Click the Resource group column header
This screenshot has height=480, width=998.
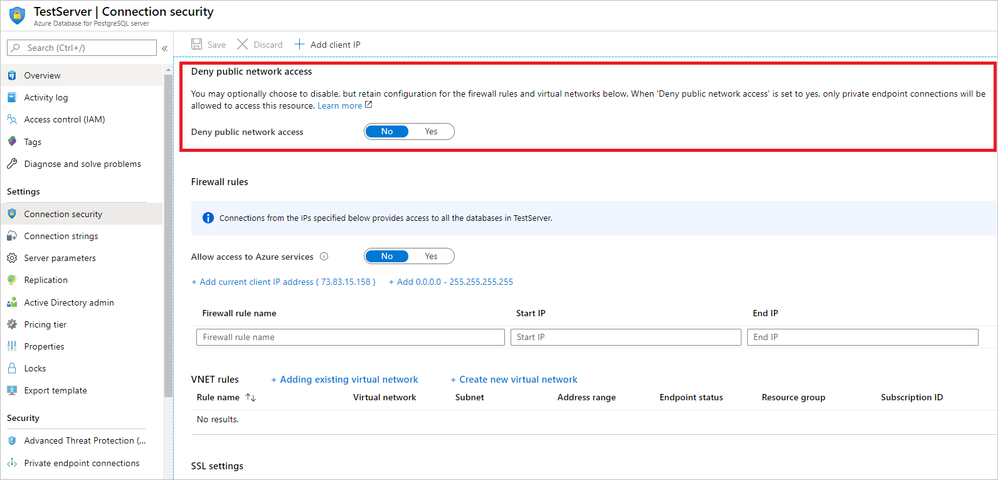793,397
